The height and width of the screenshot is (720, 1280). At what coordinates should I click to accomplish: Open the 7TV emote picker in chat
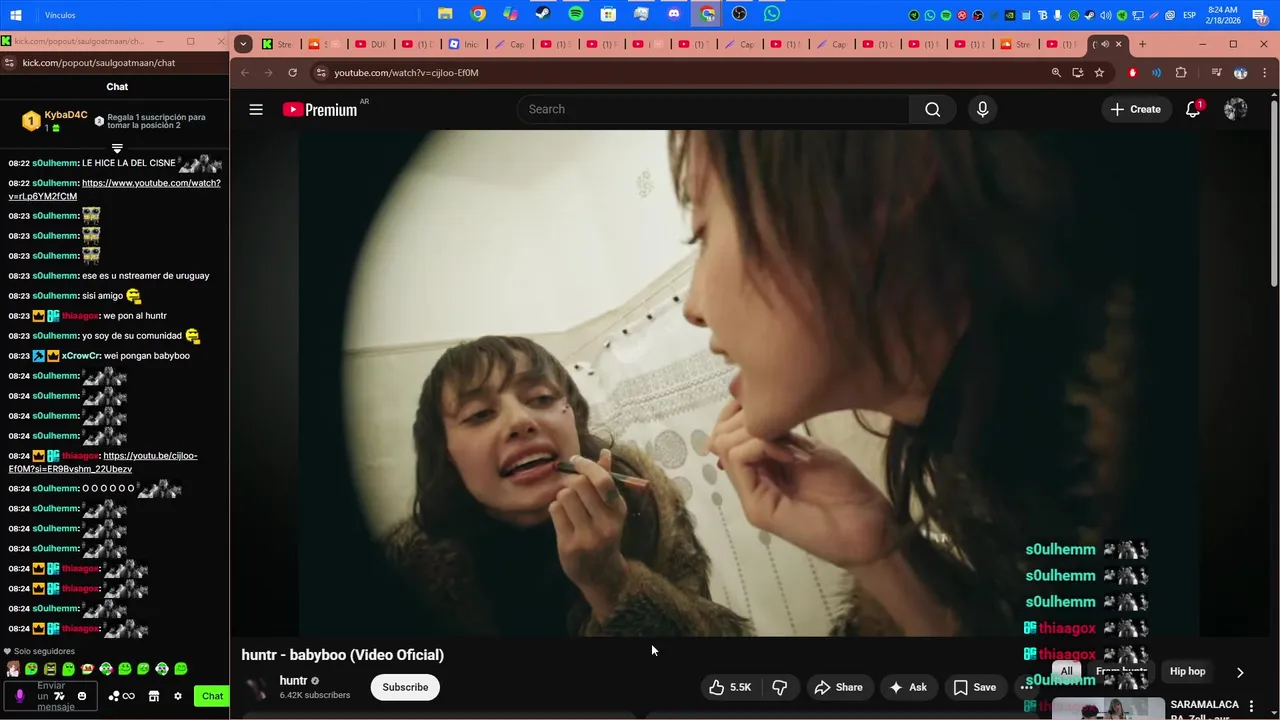(x=60, y=696)
